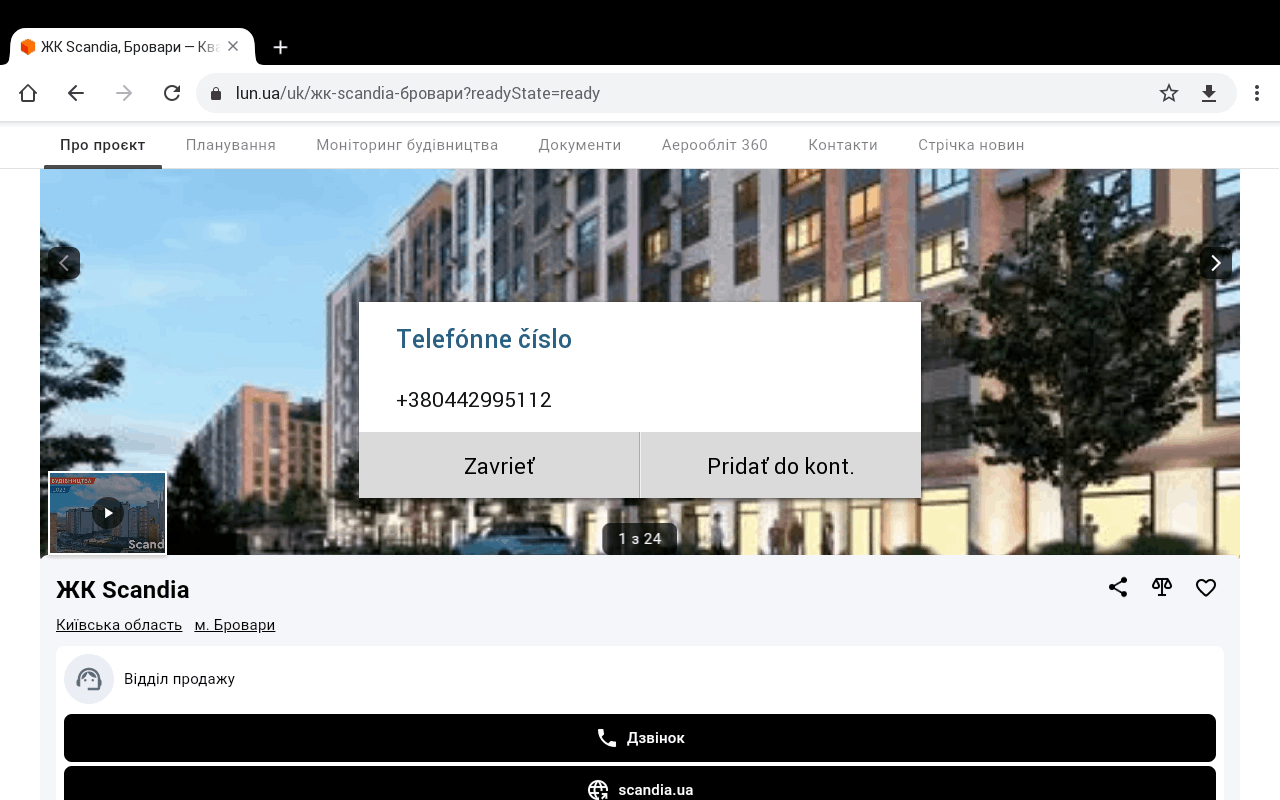Screen dimensions: 1280x800
Task: Bookmark this page with the star icon
Action: coord(1169,93)
